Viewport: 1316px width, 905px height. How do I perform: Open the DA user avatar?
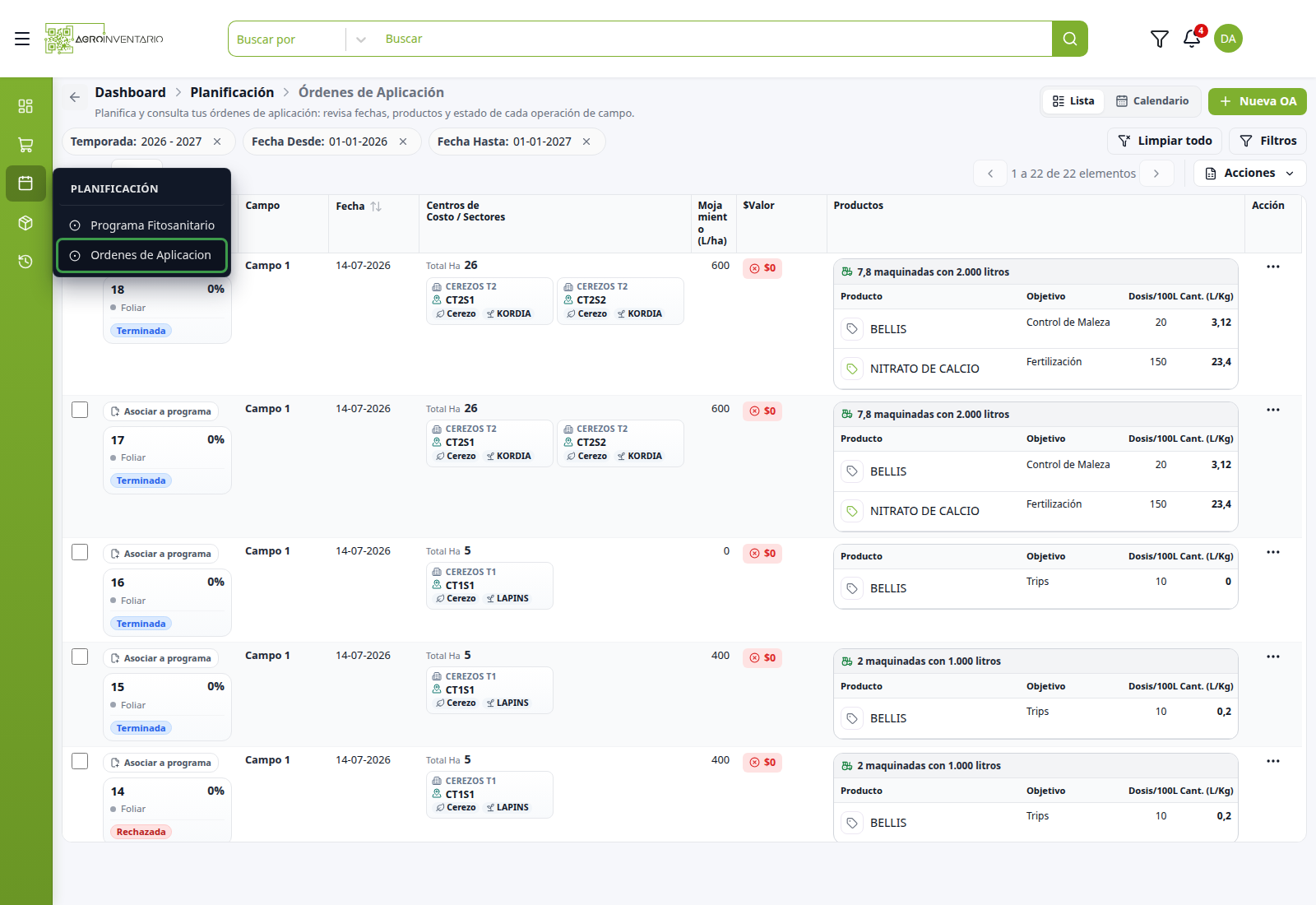click(1228, 39)
